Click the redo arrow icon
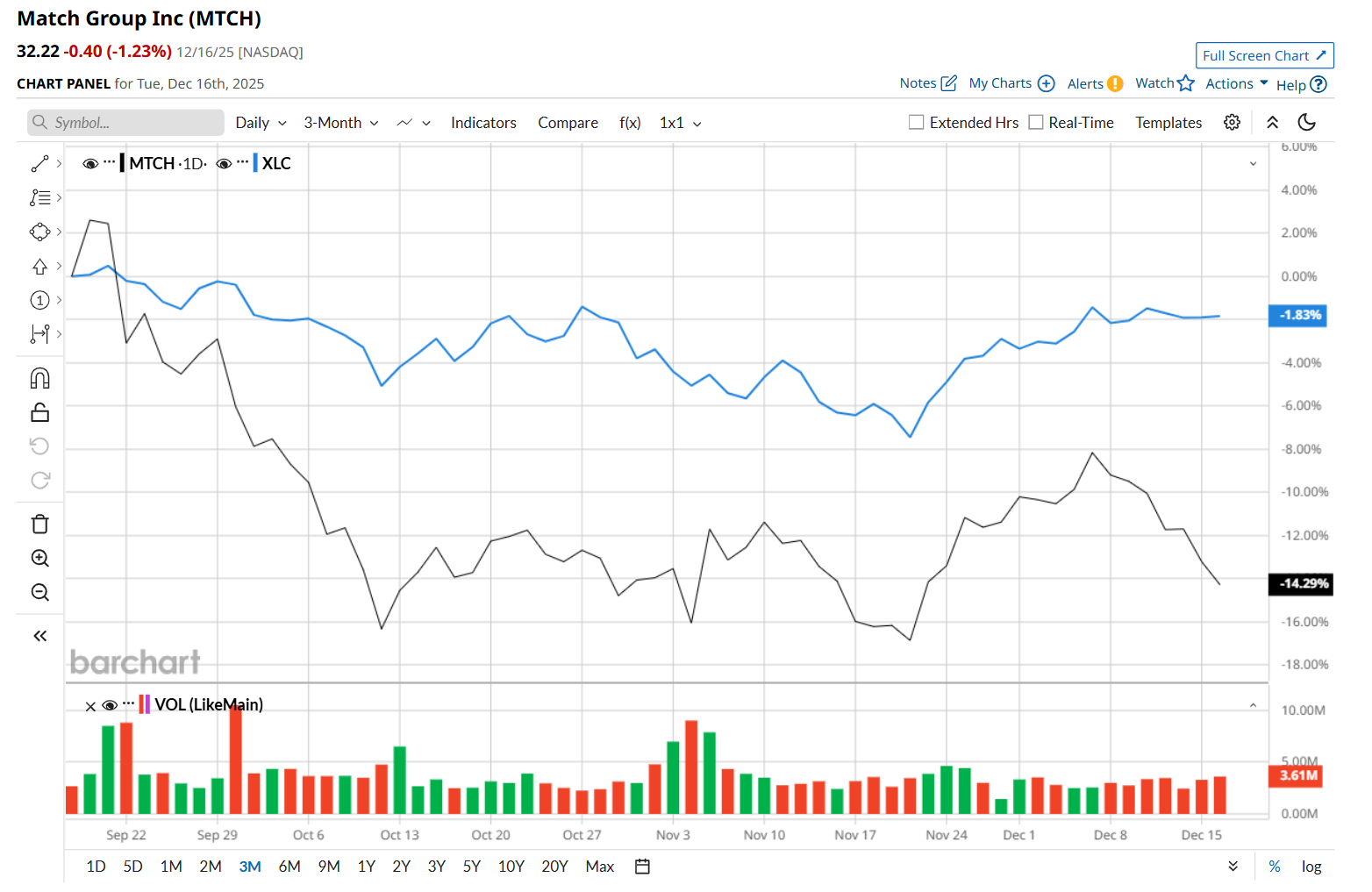Screen dimensions: 1372x892 [40, 481]
